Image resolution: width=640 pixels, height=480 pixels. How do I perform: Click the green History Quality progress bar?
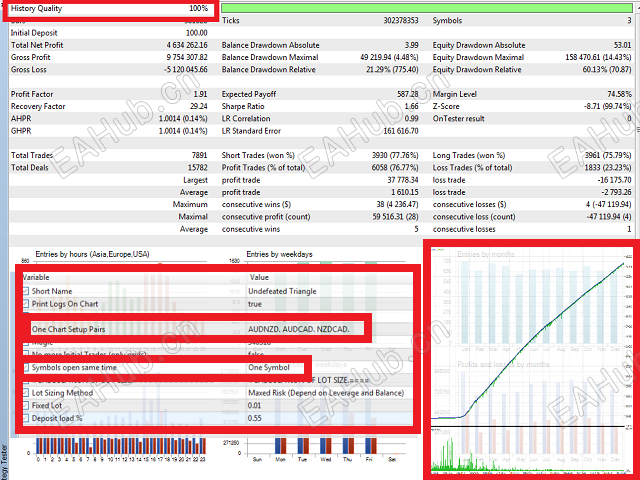click(x=427, y=8)
